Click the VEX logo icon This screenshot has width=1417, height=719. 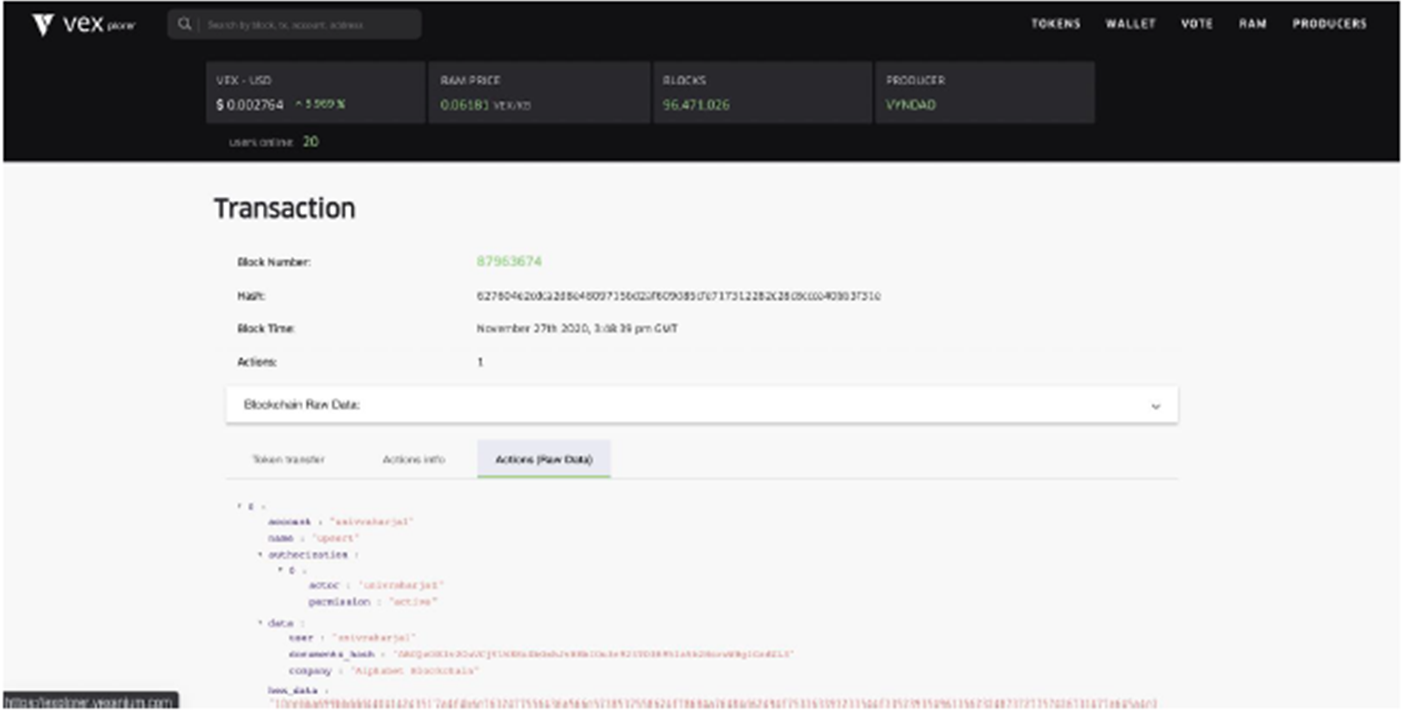click(x=42, y=25)
